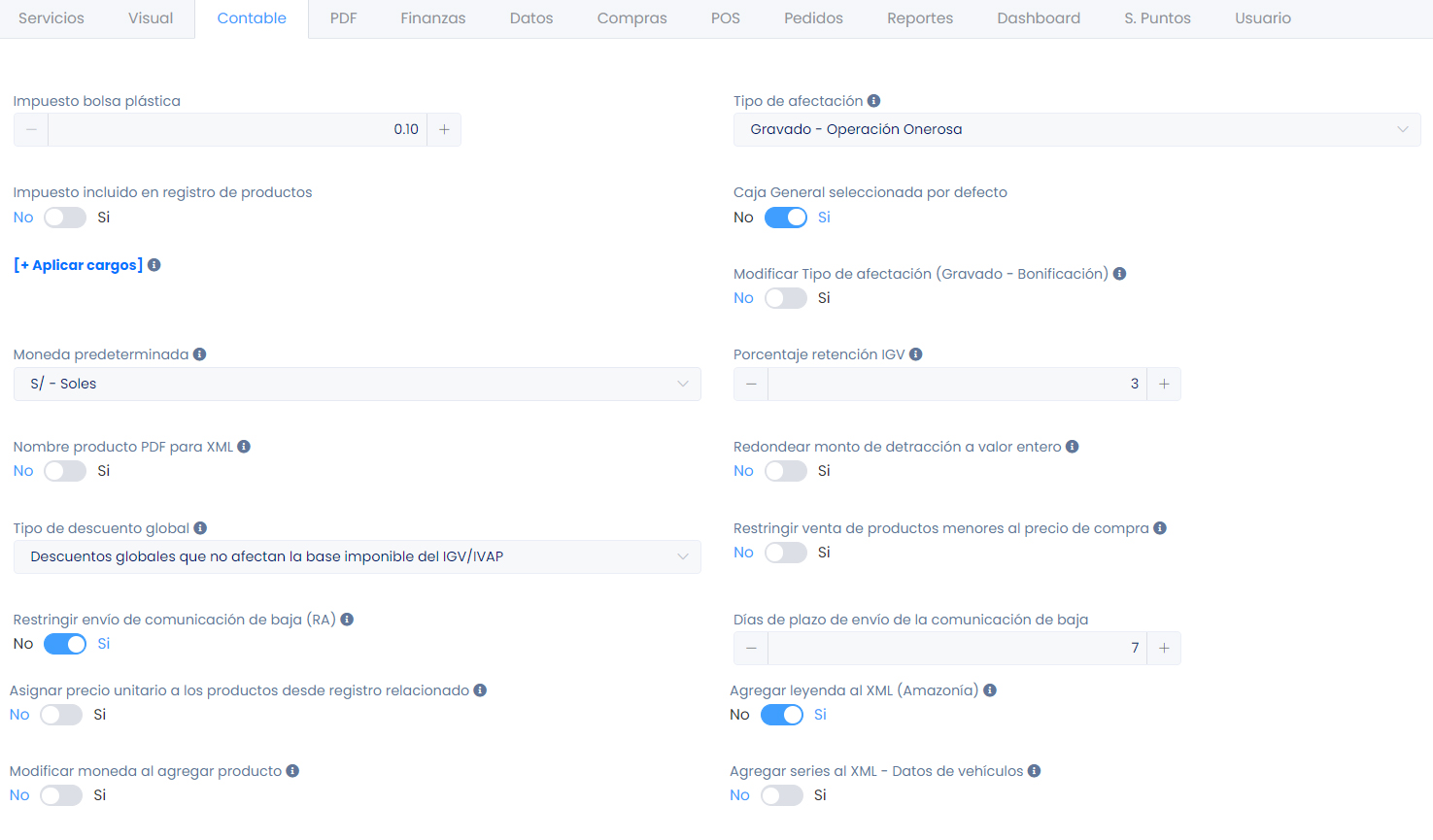Disable Caja General seleccionada por defecto switch
The image size is (1433, 840).
tap(785, 218)
